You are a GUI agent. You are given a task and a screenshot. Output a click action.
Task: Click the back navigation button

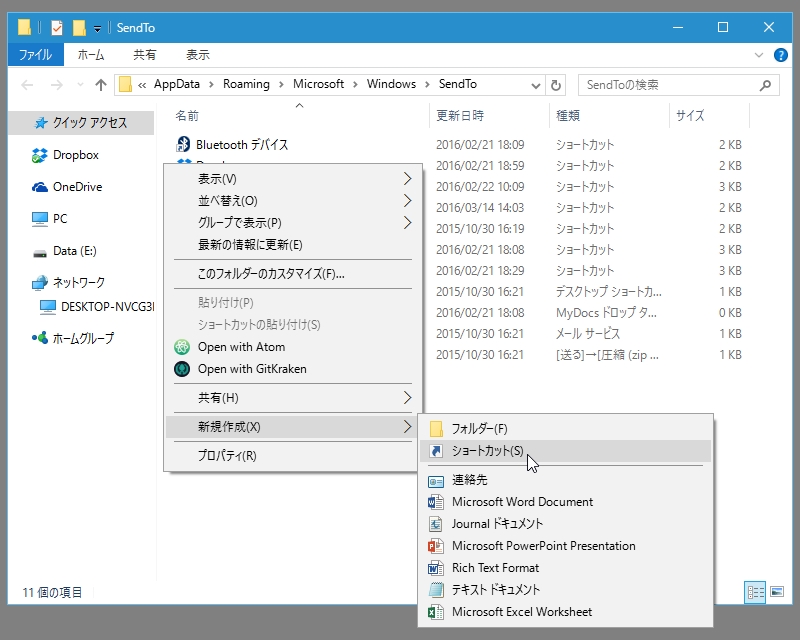26,85
